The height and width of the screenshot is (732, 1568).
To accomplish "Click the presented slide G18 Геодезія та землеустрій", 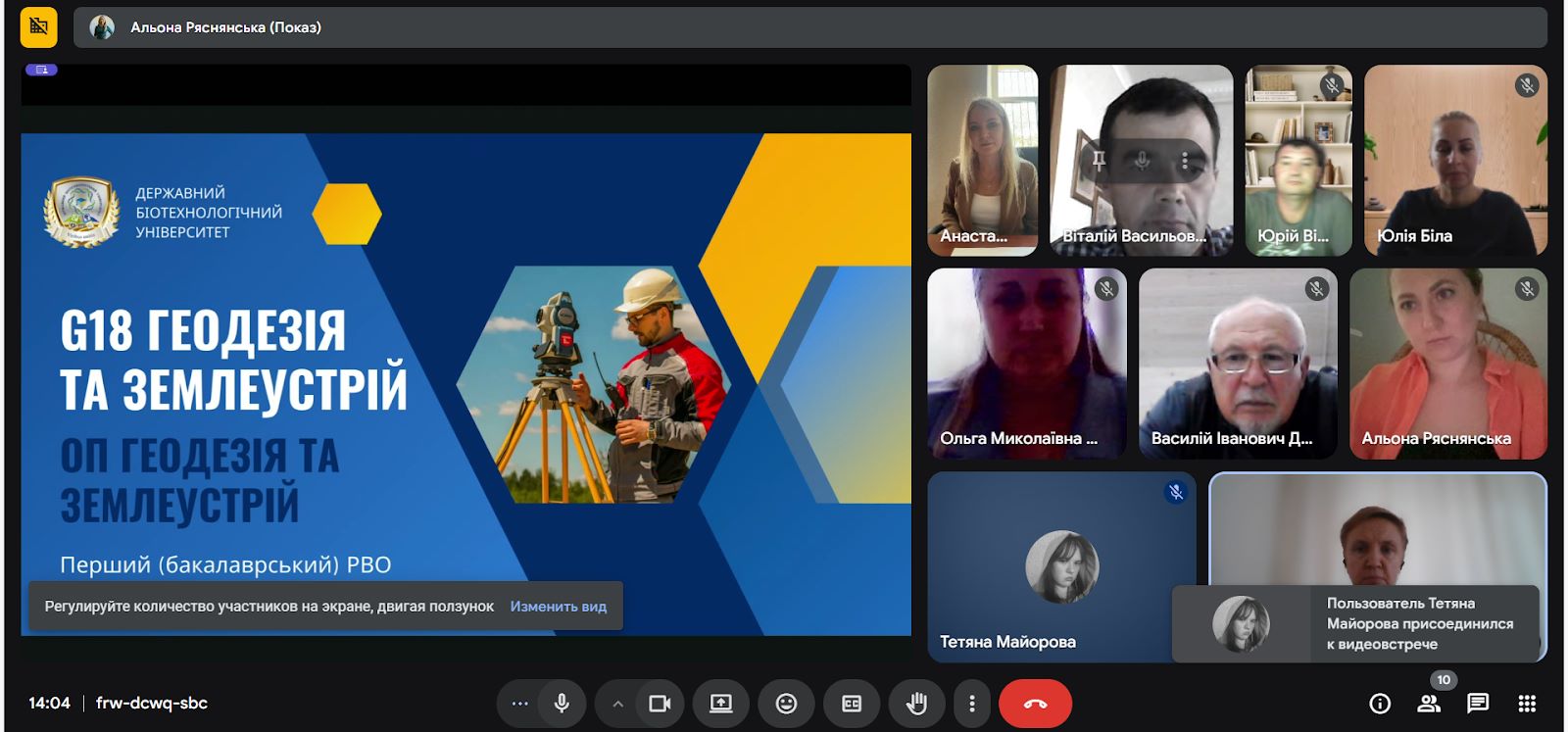I will click(466, 384).
